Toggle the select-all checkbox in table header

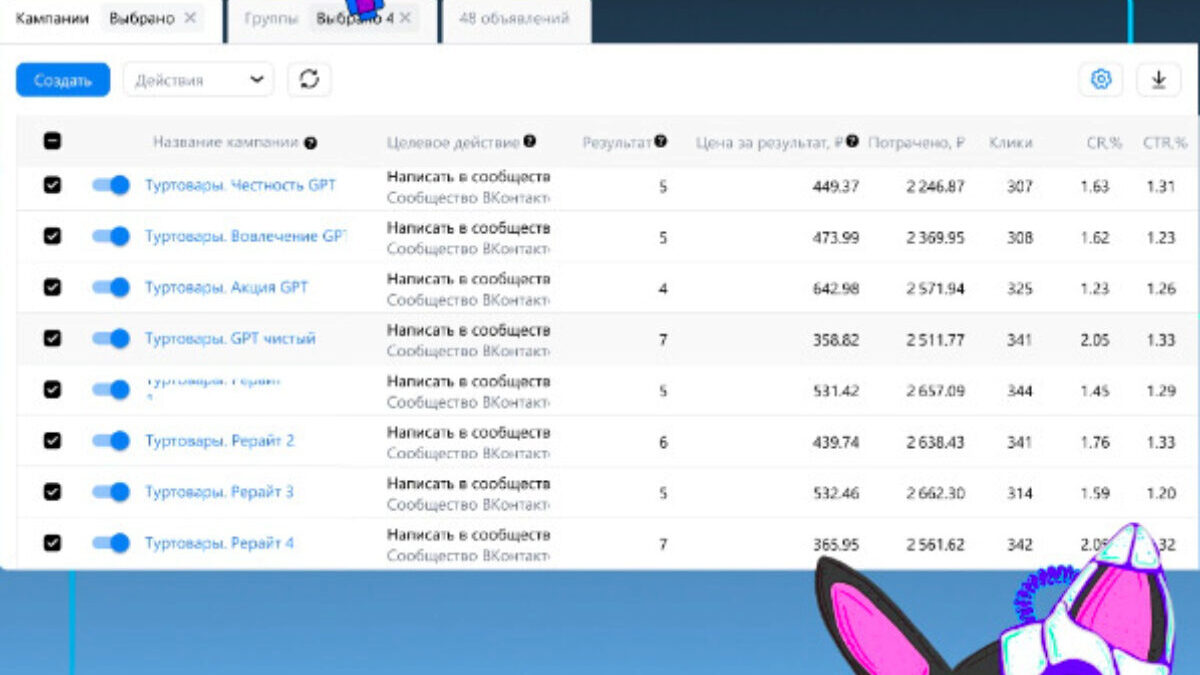click(x=53, y=142)
